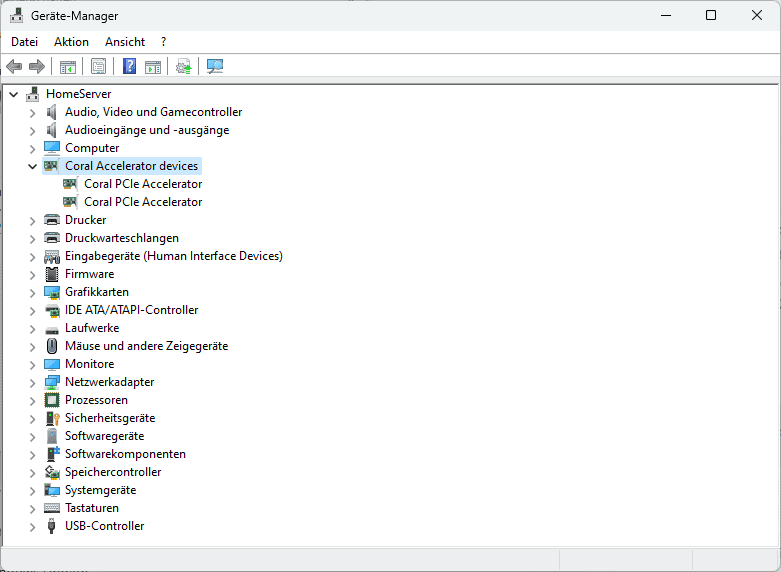Select the Computer label
Image resolution: width=781 pixels, height=572 pixels.
92,148
